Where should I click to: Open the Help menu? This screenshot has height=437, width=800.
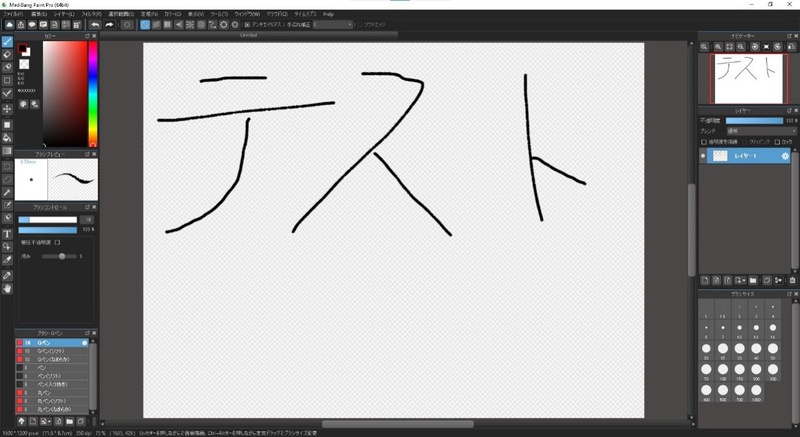pyautogui.click(x=328, y=14)
